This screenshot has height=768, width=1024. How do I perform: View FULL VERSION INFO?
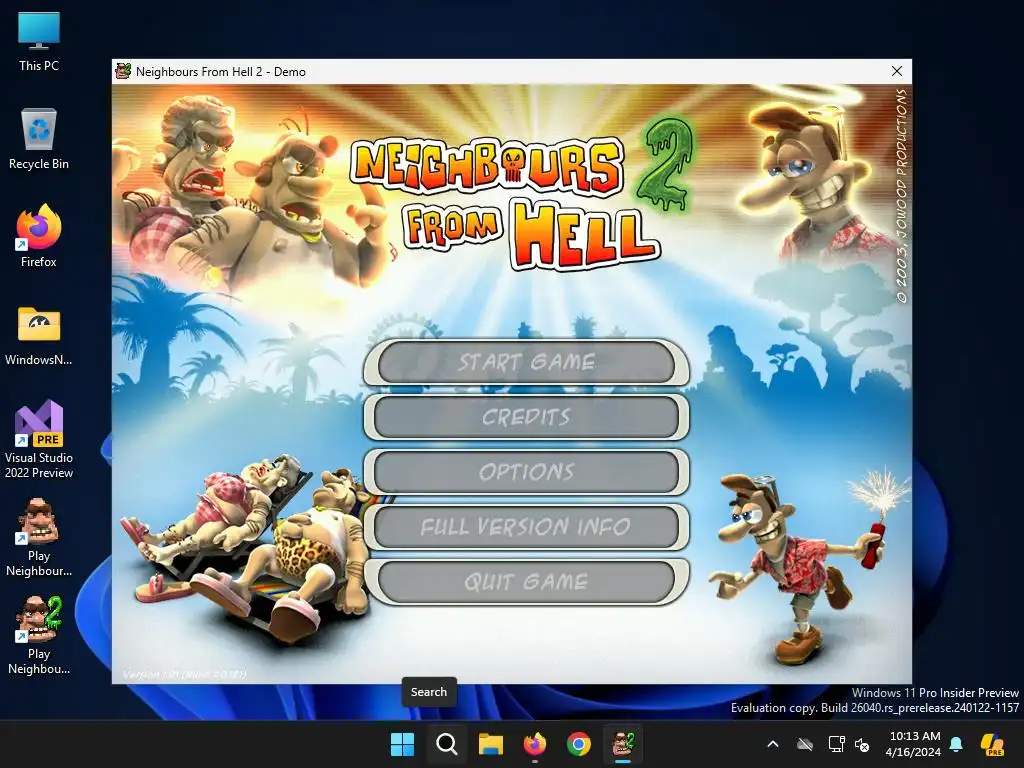tap(526, 526)
